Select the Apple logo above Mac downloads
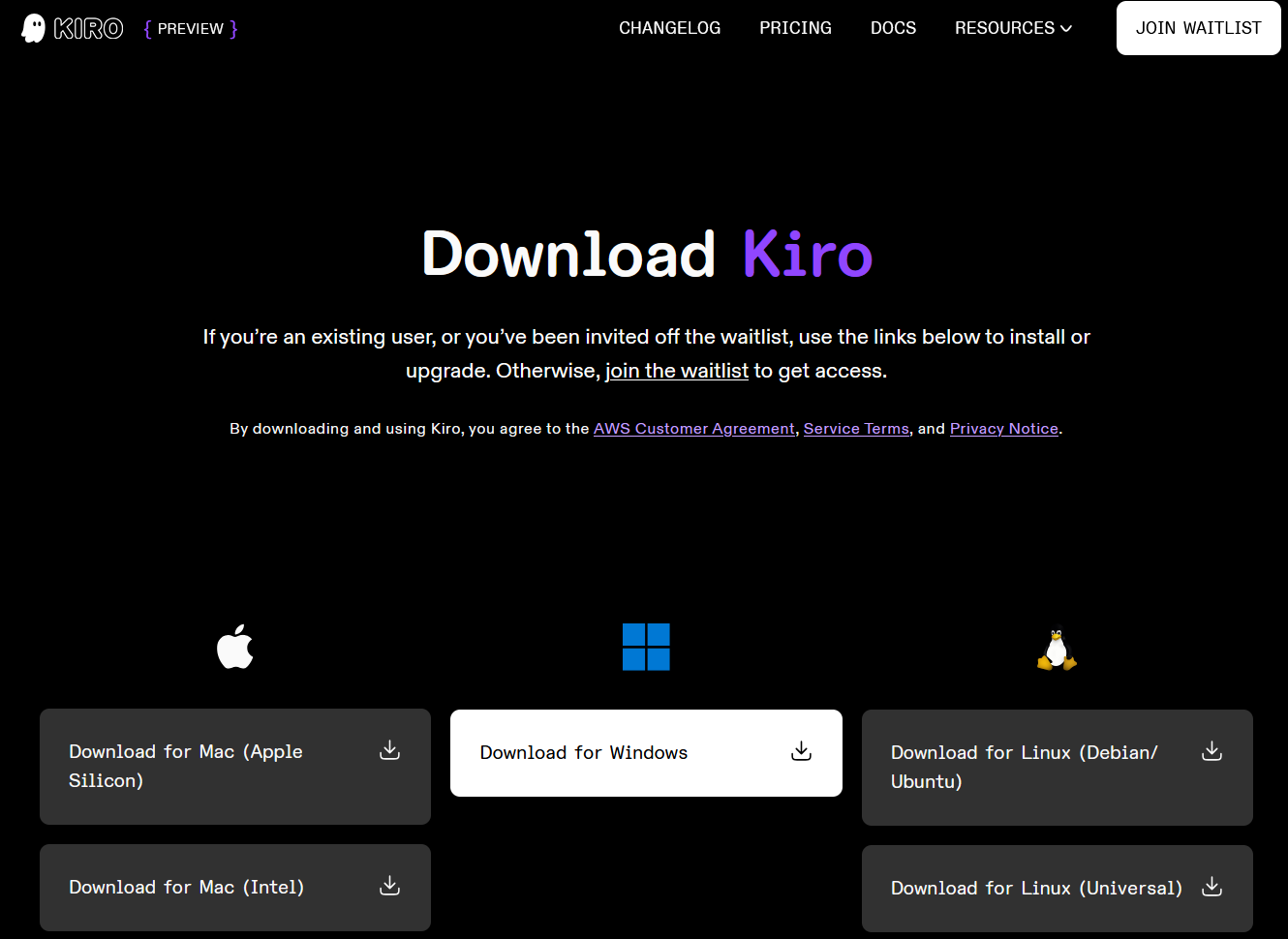 click(234, 645)
